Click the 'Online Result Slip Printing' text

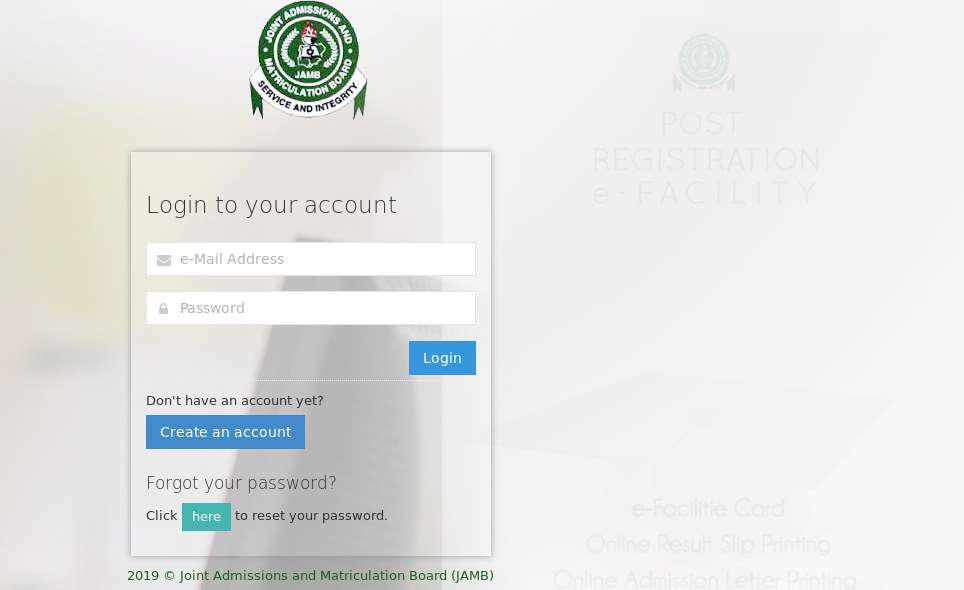(x=708, y=545)
